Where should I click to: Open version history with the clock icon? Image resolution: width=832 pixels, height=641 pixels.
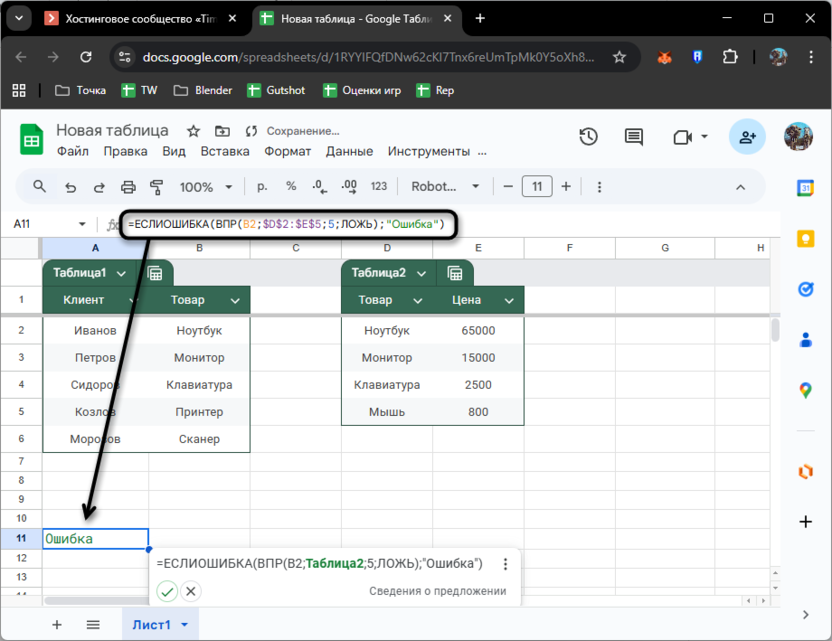589,137
